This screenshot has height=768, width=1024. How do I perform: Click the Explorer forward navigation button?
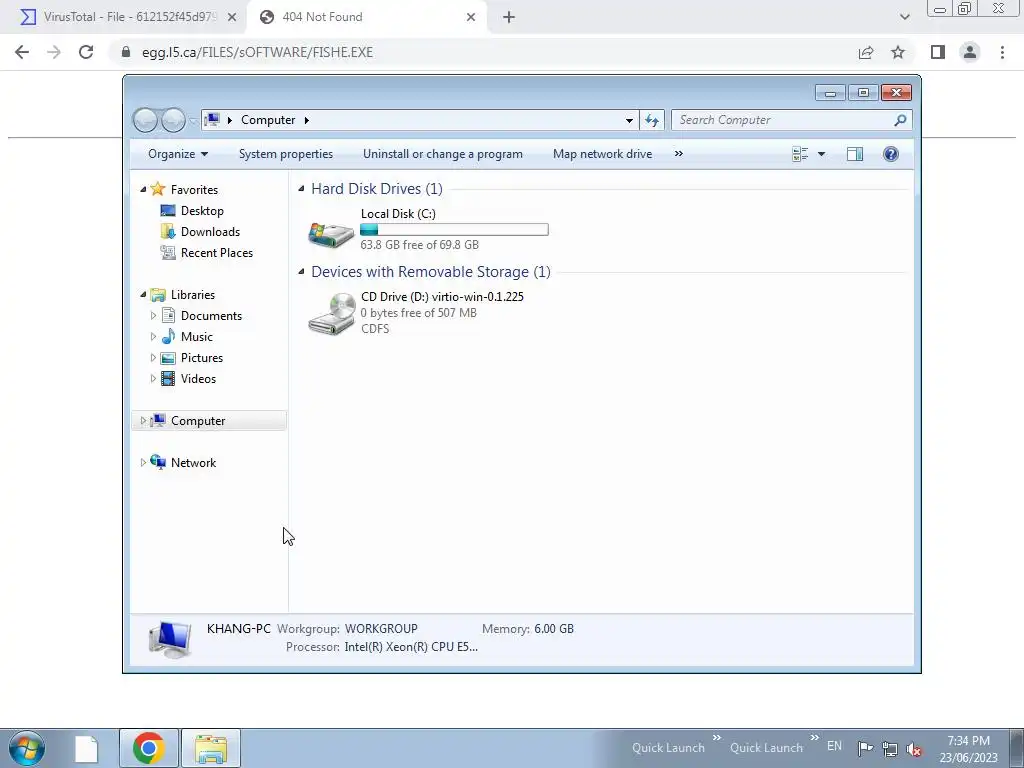(173, 120)
